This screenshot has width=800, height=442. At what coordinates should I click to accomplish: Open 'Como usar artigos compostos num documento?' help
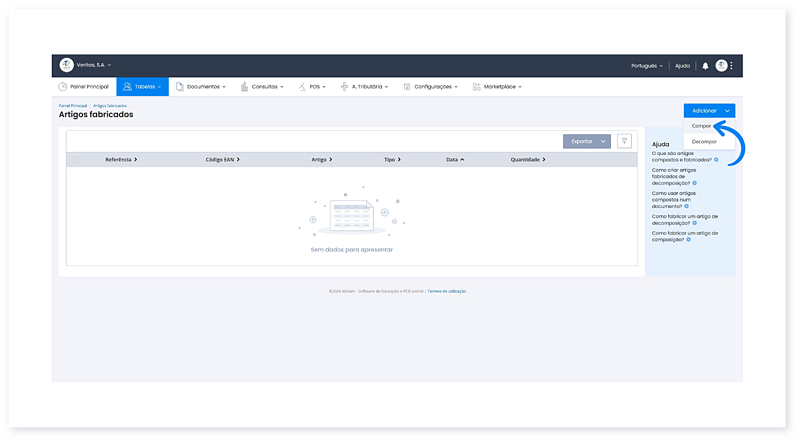[673, 200]
